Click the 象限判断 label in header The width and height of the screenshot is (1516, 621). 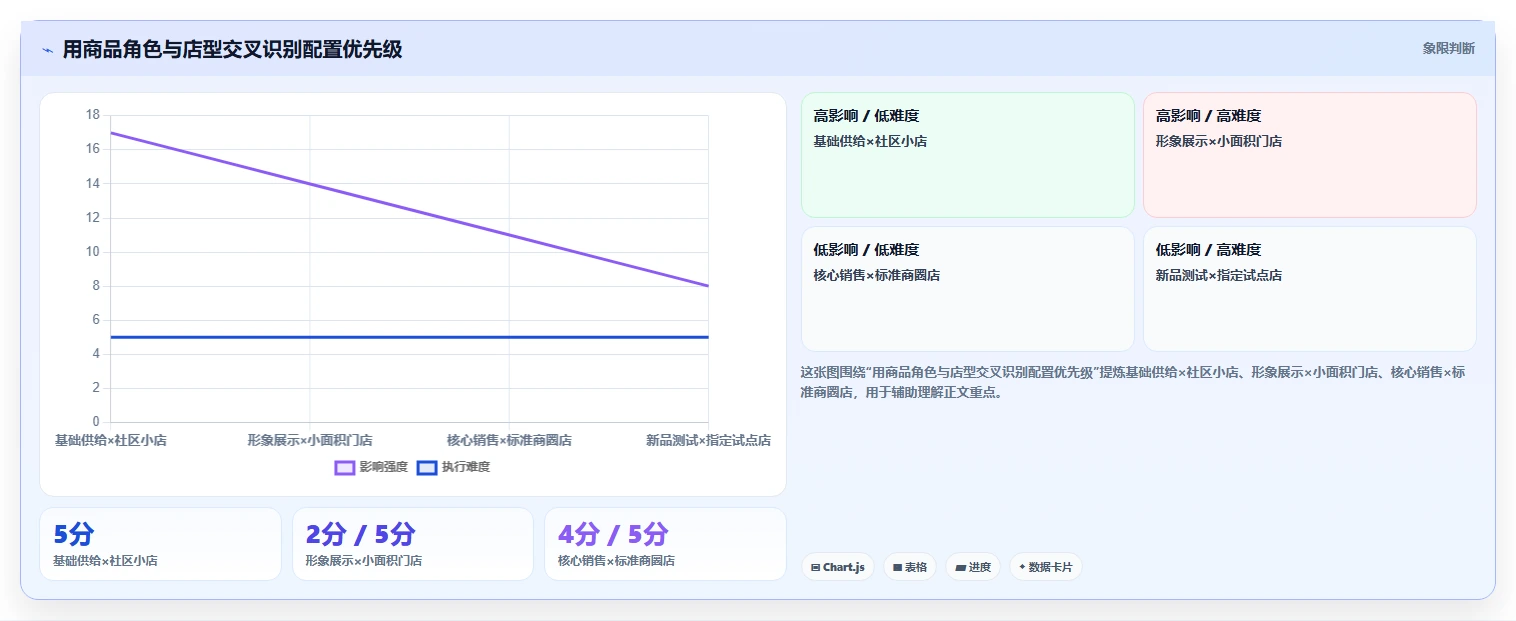pyautogui.click(x=1449, y=48)
